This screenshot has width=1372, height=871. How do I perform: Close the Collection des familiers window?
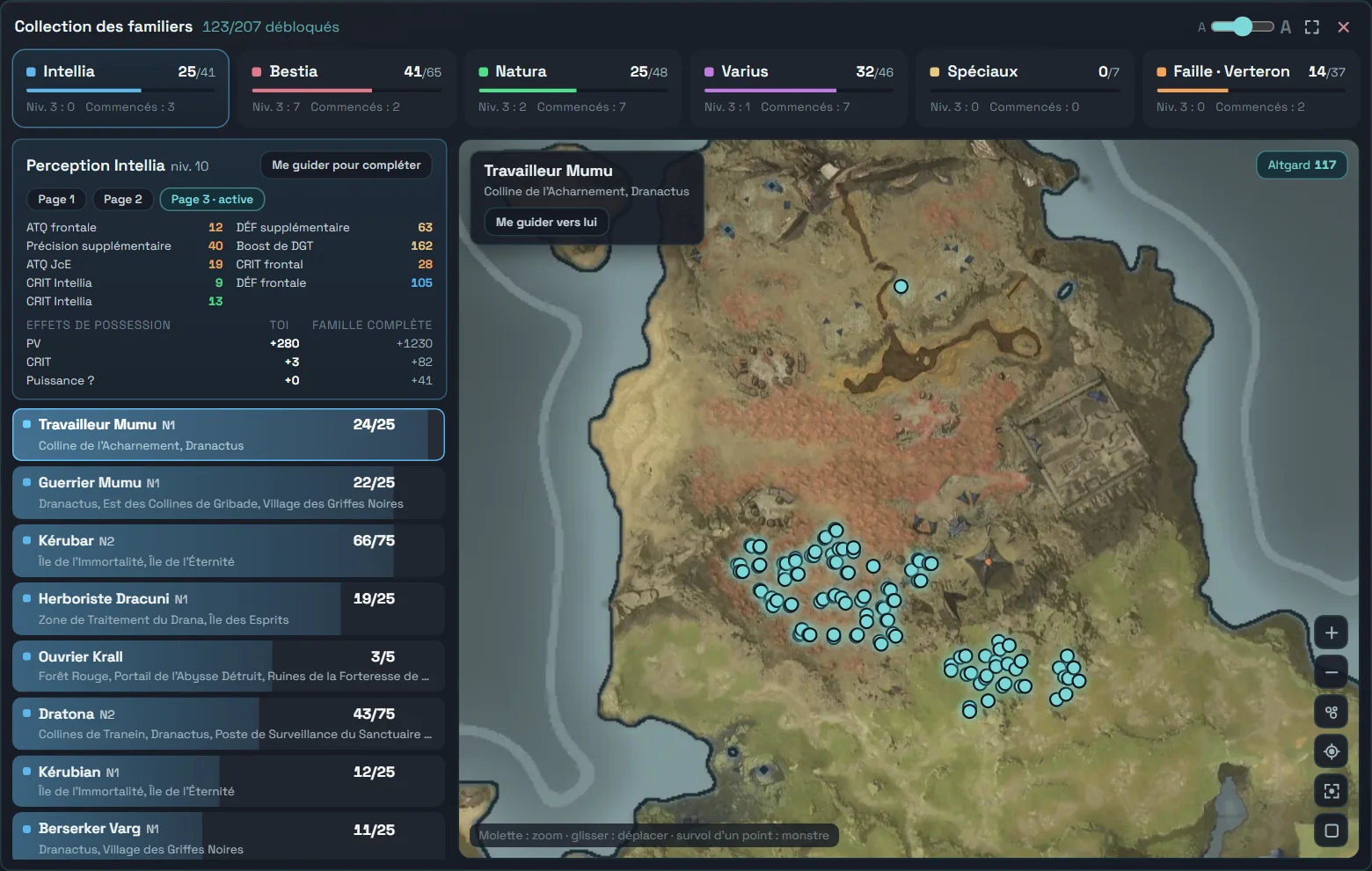tap(1343, 27)
